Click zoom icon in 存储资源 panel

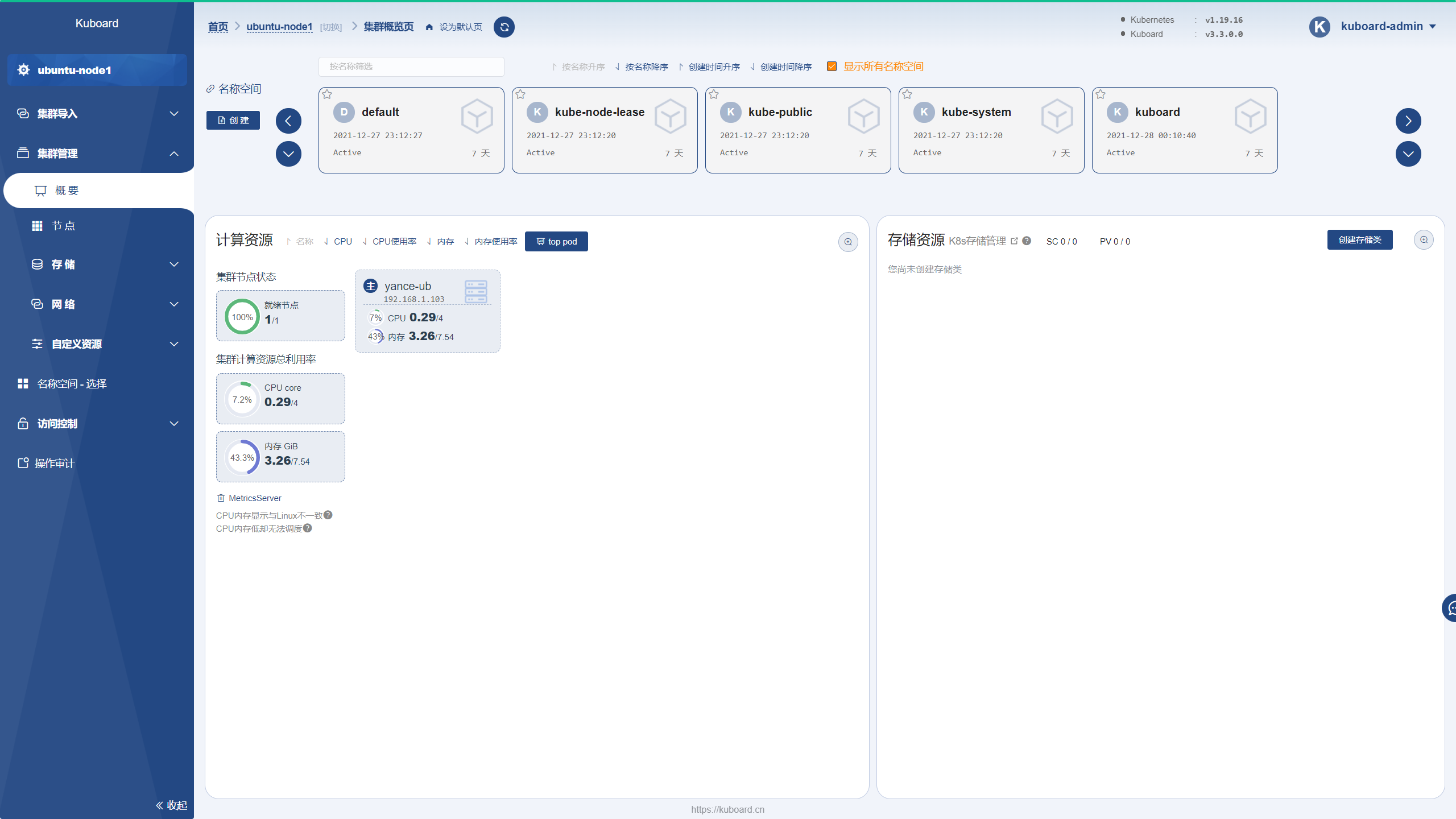click(x=1424, y=240)
